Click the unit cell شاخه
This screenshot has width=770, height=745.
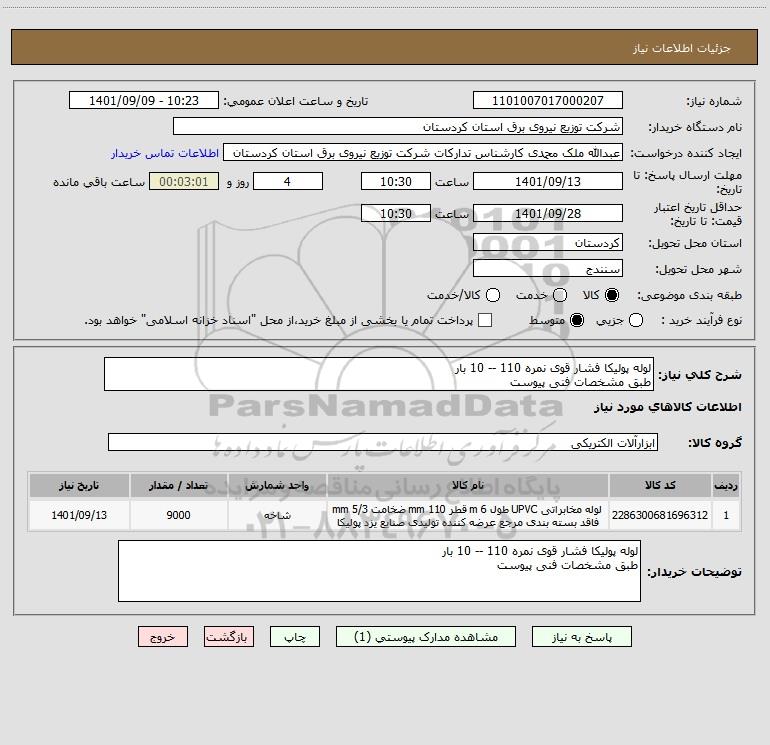click(x=277, y=515)
